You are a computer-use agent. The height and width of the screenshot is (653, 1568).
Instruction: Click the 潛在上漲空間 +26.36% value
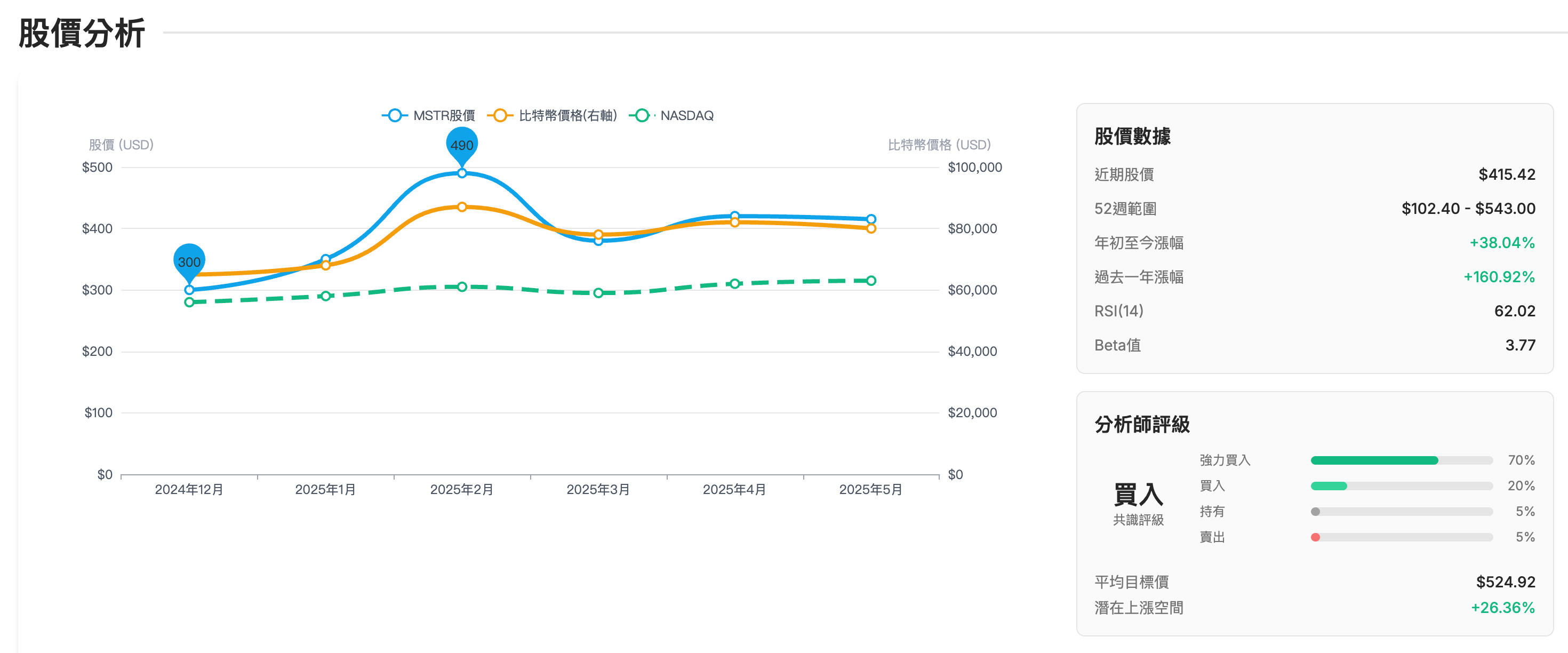[x=1502, y=608]
